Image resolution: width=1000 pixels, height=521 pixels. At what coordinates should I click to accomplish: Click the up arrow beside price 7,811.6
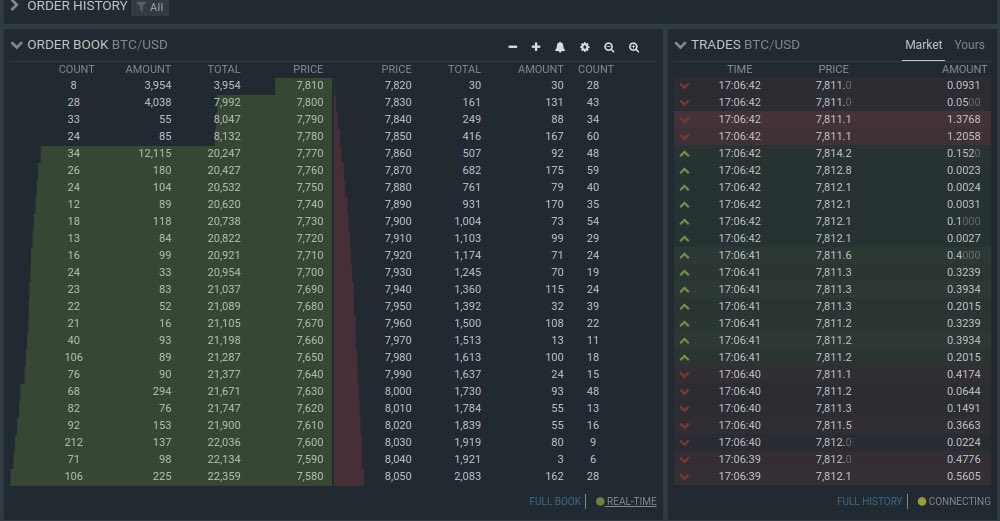pyautogui.click(x=684, y=255)
